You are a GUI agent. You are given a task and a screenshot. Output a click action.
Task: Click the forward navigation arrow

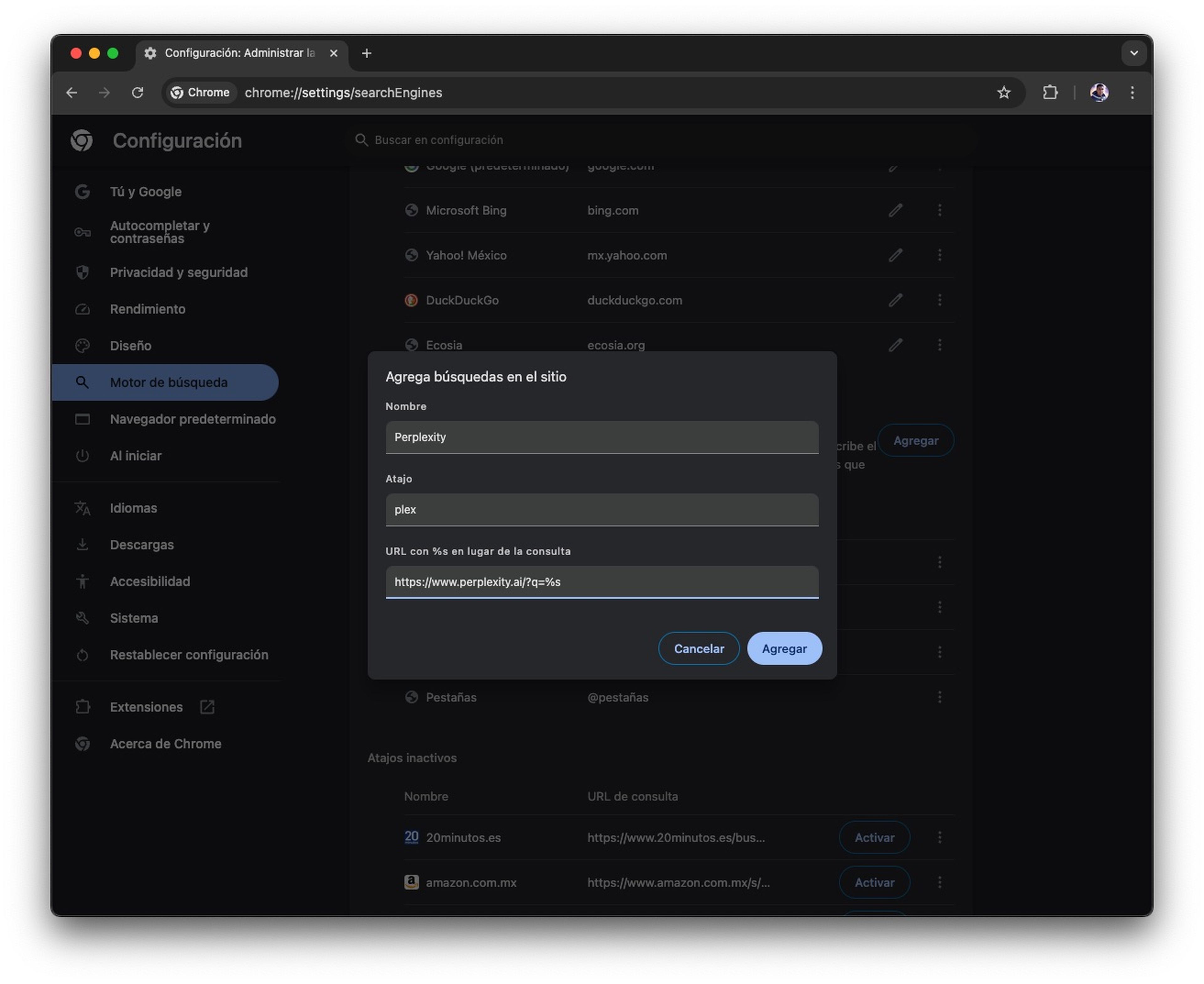[x=104, y=93]
